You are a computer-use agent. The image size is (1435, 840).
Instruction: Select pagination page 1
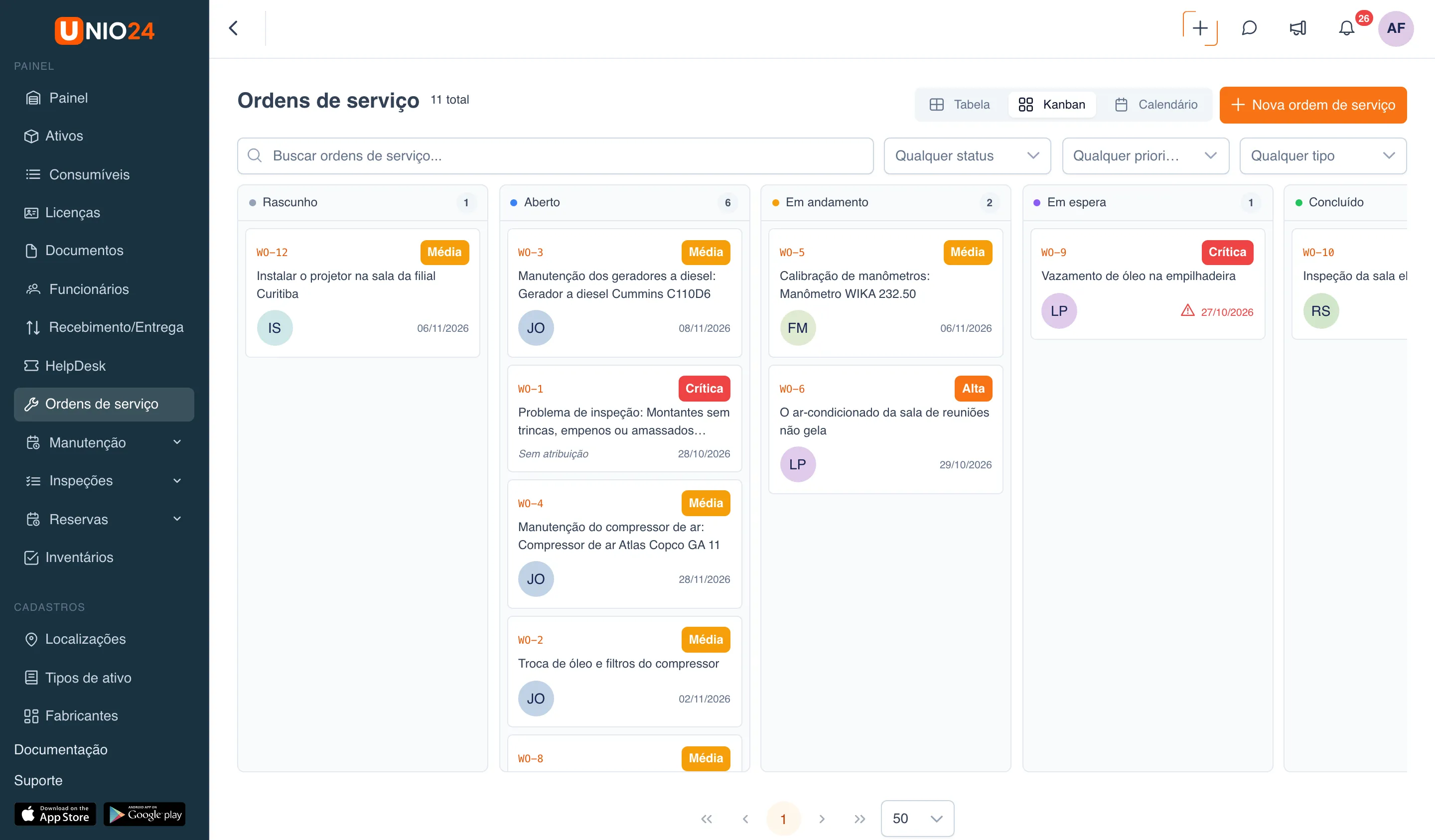(784, 819)
